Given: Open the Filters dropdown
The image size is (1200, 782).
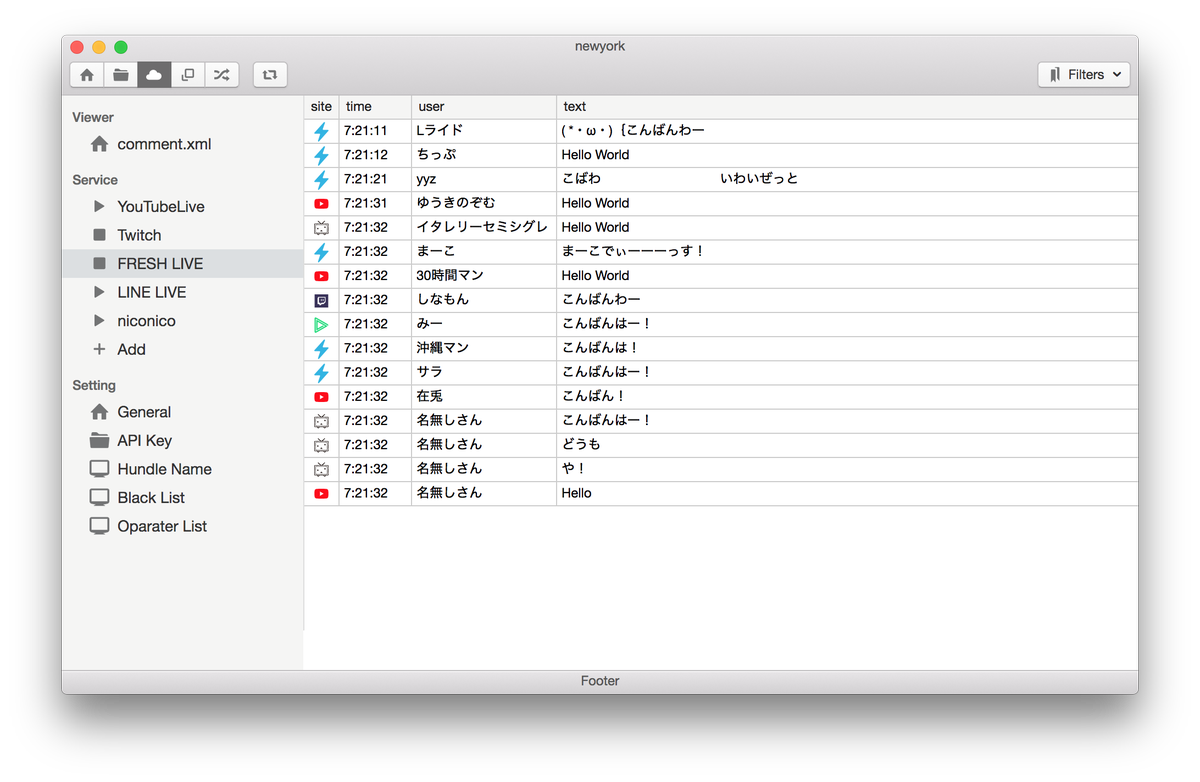Looking at the screenshot, I should 1084,75.
